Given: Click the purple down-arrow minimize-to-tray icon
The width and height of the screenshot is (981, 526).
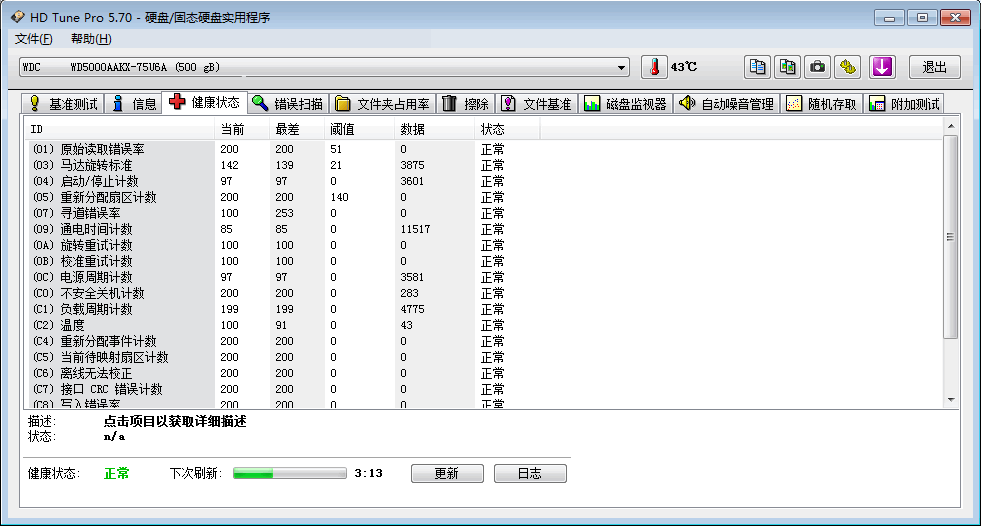Looking at the screenshot, I should (x=881, y=67).
